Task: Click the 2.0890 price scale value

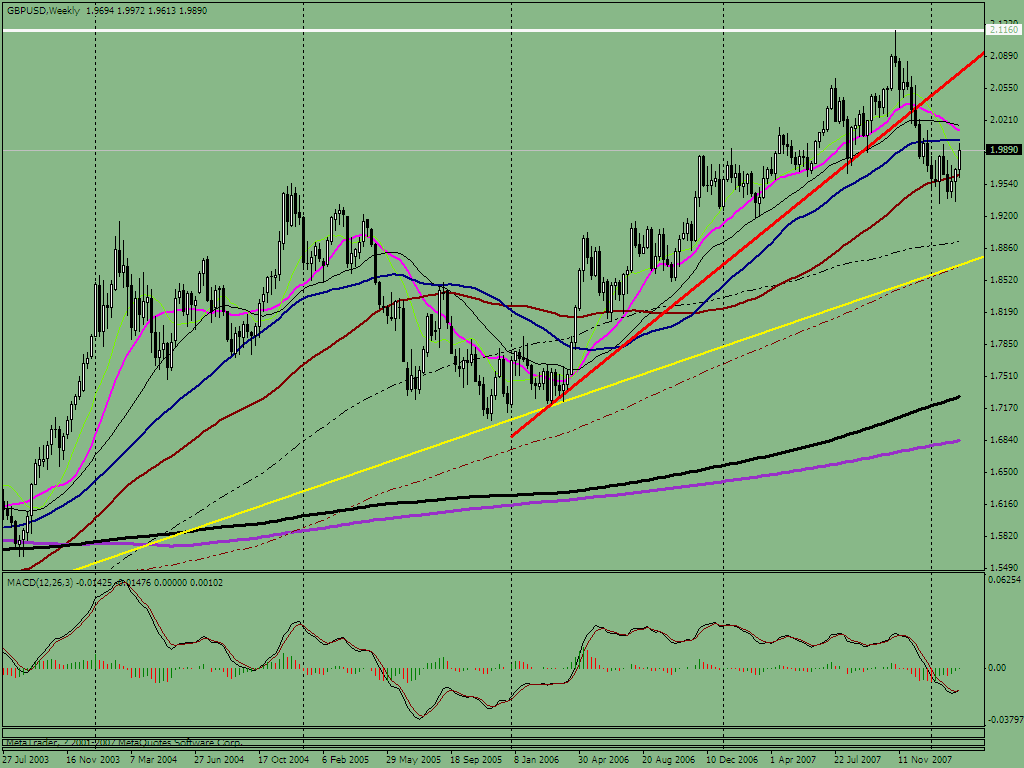Action: point(1004,56)
